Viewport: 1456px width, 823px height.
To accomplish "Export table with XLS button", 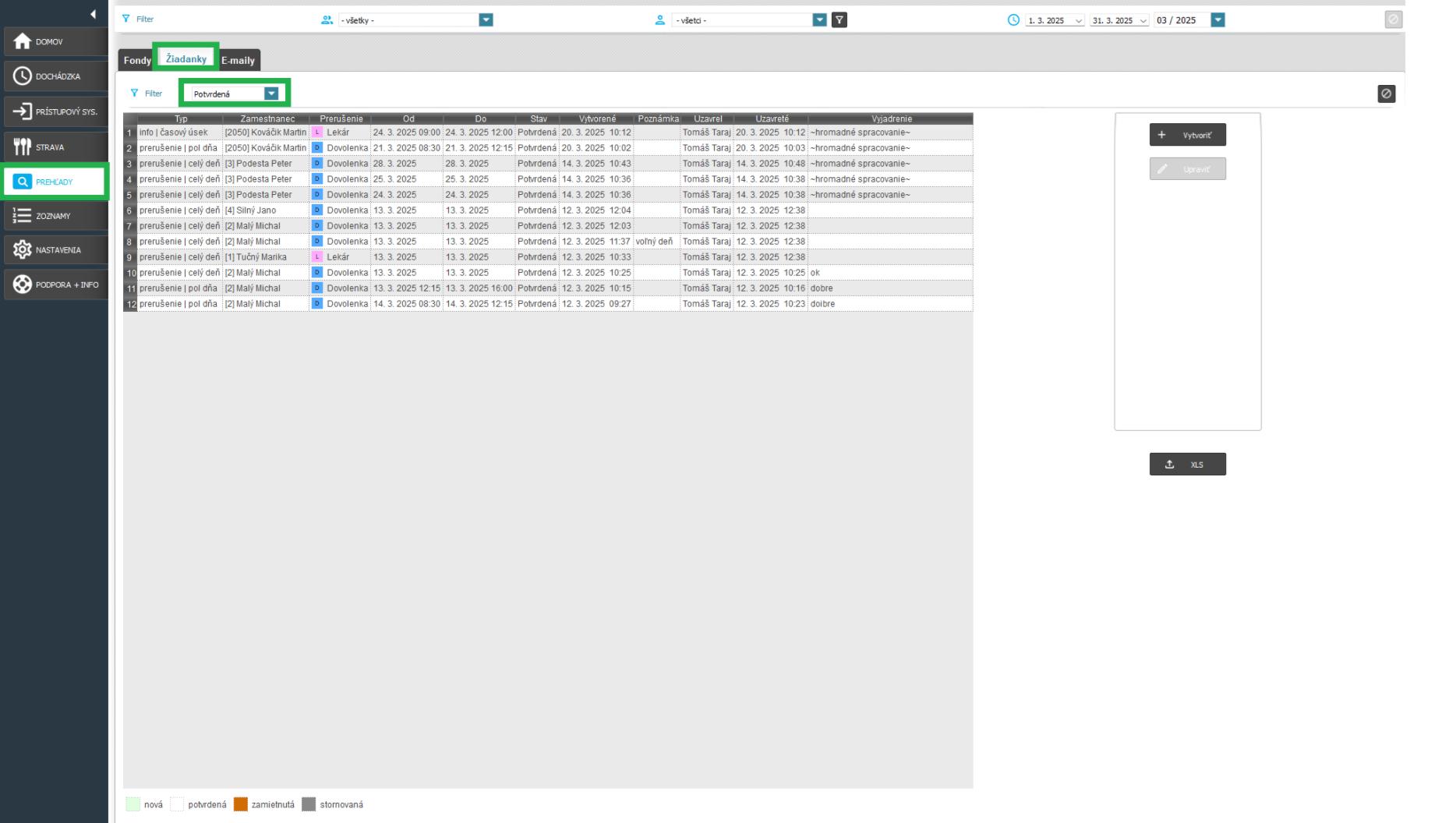I will pyautogui.click(x=1187, y=464).
